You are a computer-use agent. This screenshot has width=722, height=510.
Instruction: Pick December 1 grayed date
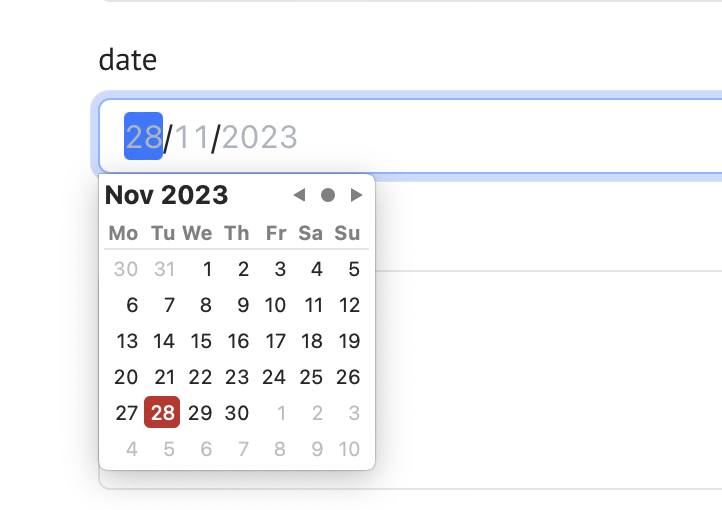pos(281,413)
